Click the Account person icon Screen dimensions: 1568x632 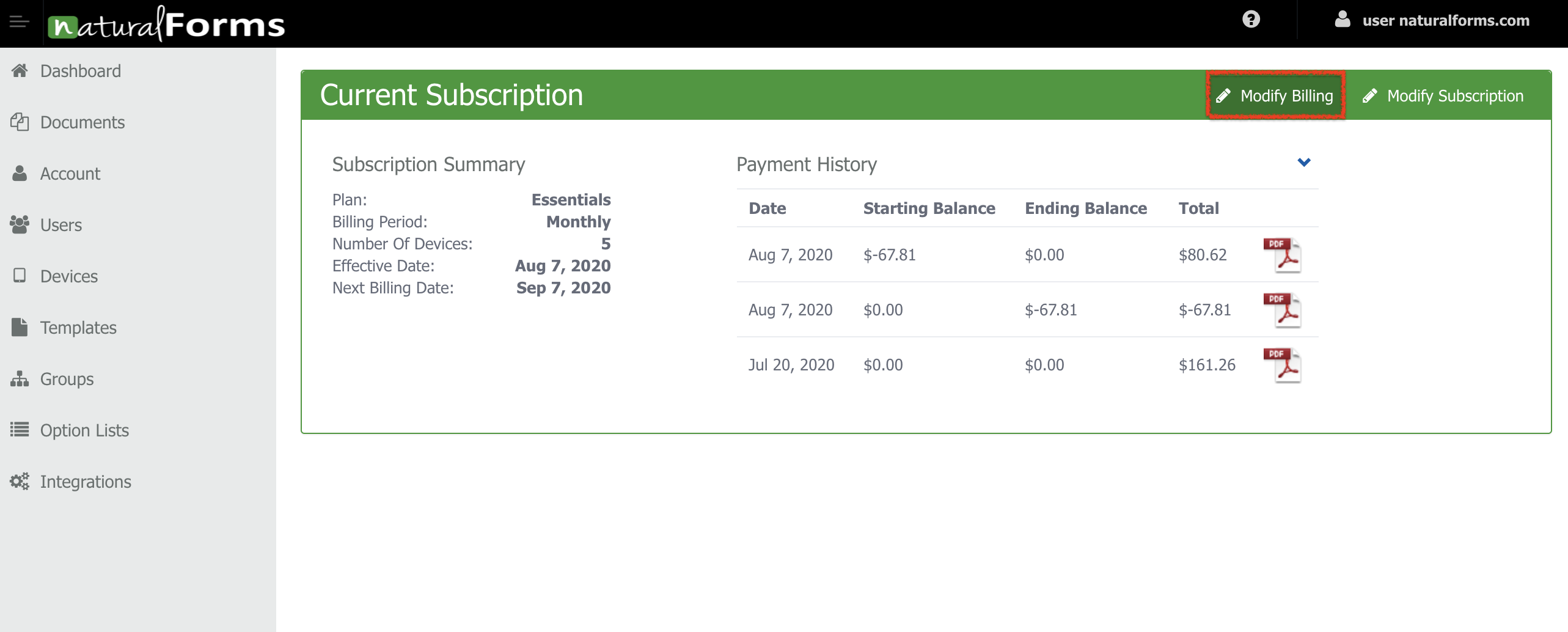click(20, 174)
